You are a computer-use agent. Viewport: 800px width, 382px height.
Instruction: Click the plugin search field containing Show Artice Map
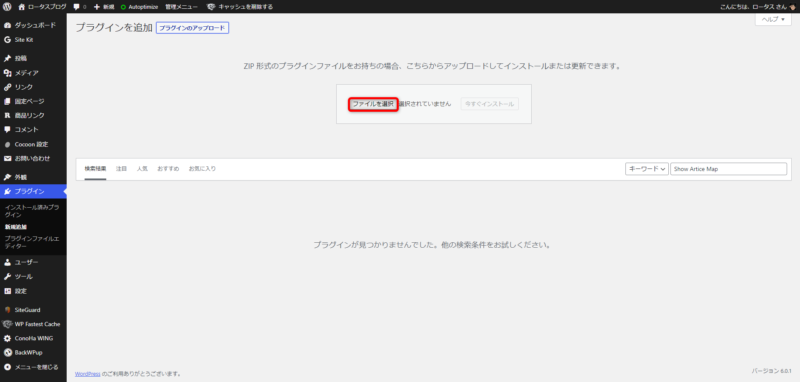(729, 169)
